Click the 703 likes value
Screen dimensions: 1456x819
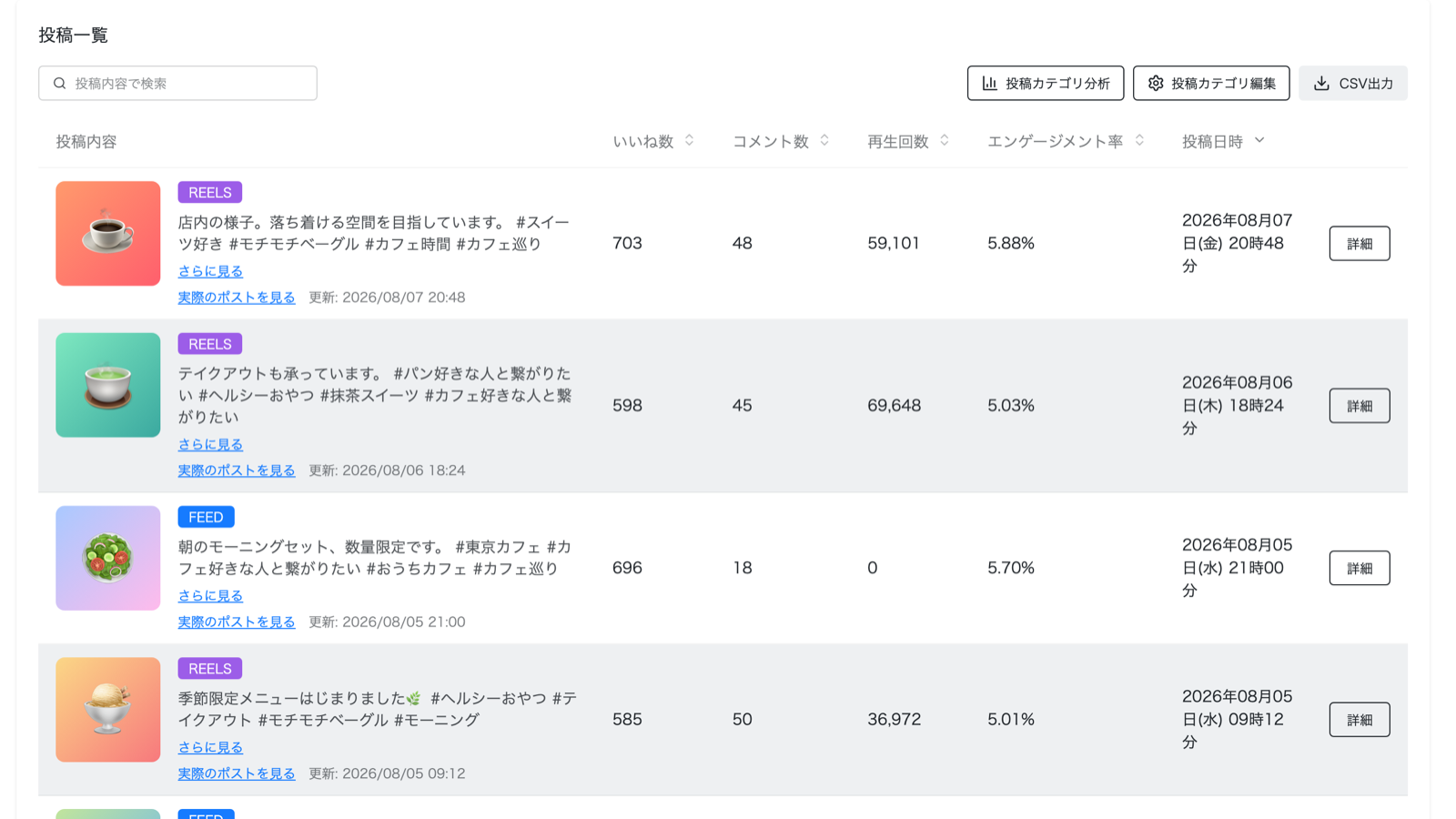click(x=627, y=243)
